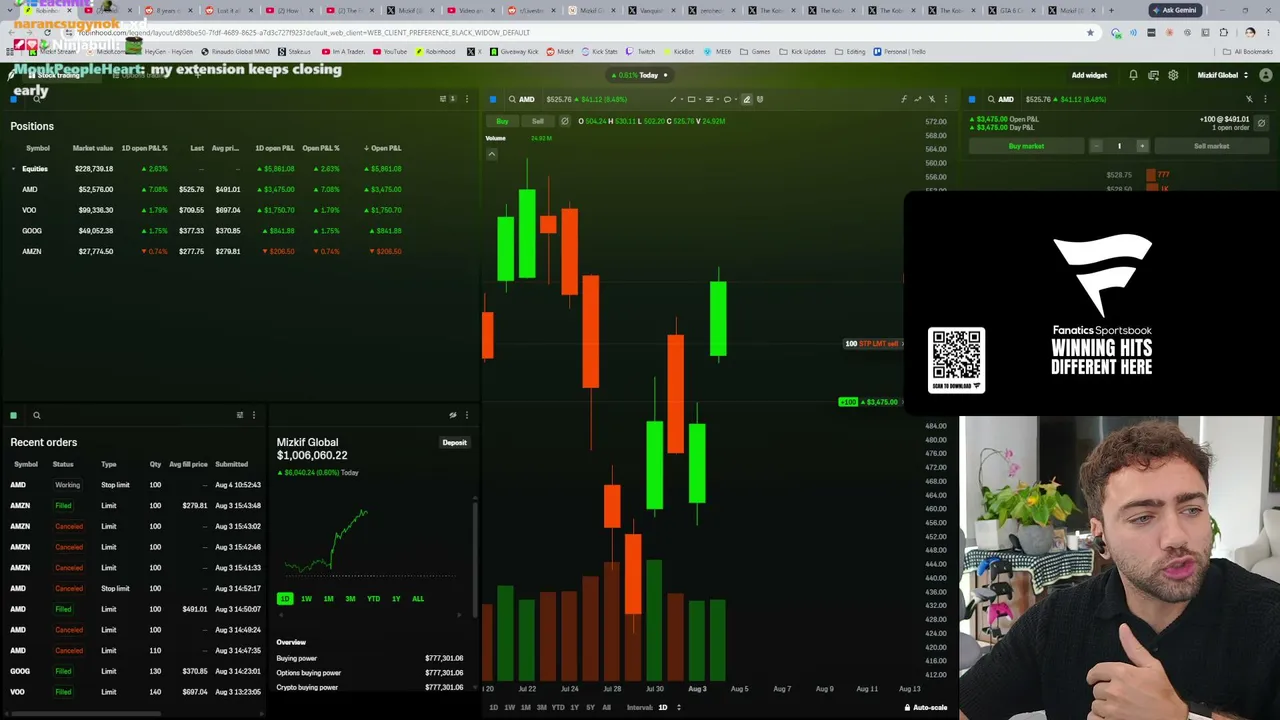Image resolution: width=1280 pixels, height=720 pixels.
Task: Open Recent orders column settings icon
Action: [240, 415]
